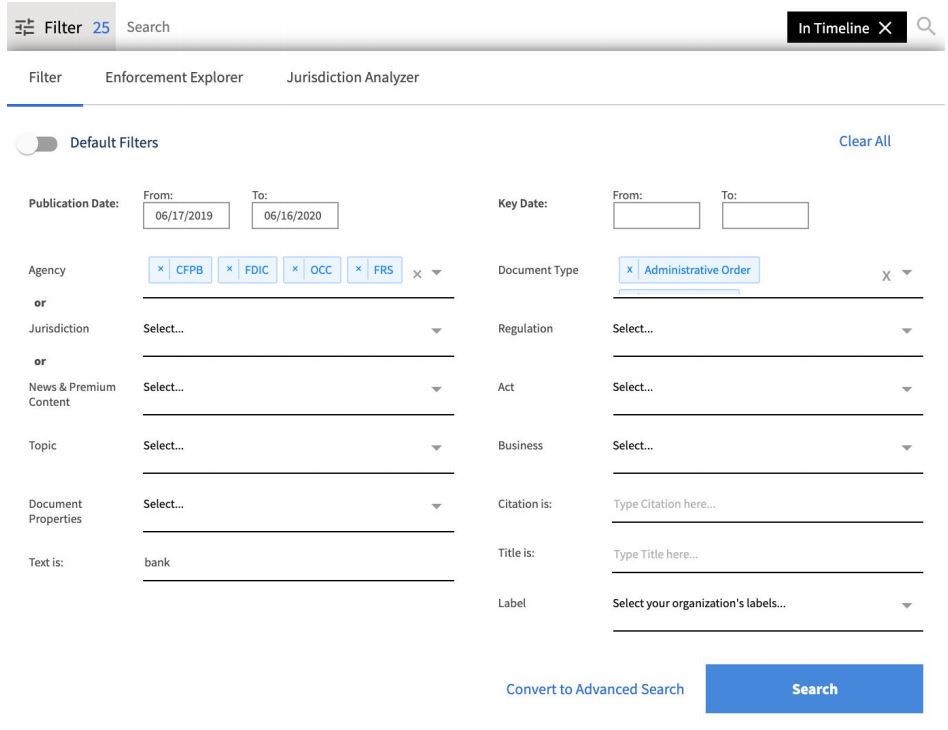Image resolution: width=948 pixels, height=730 pixels.
Task: Click the CFPB tag text
Action: click(189, 270)
